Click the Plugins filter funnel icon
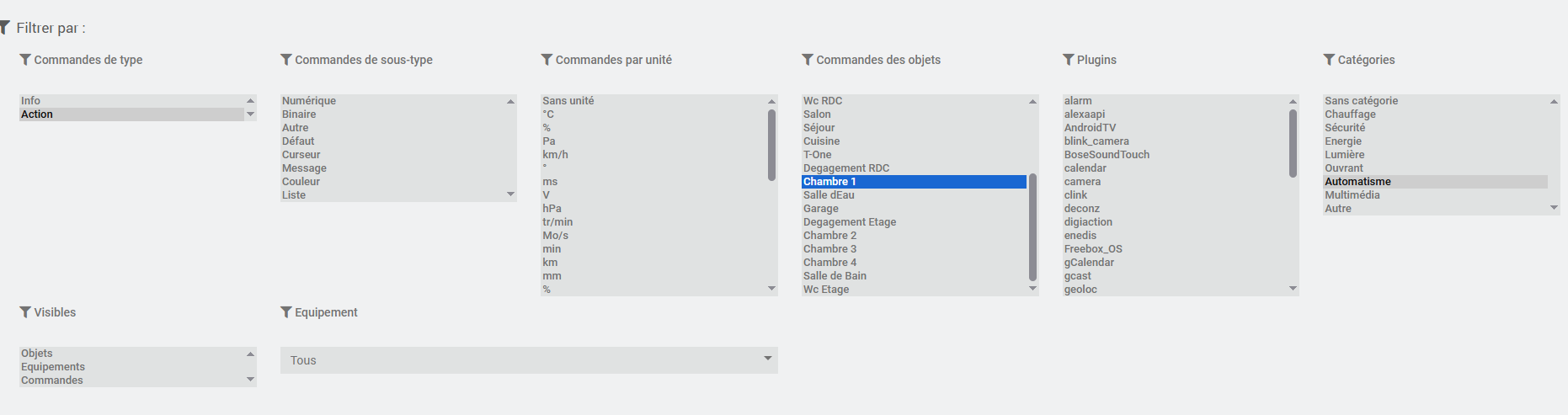Viewport: 1568px width, 415px height. click(x=1069, y=60)
